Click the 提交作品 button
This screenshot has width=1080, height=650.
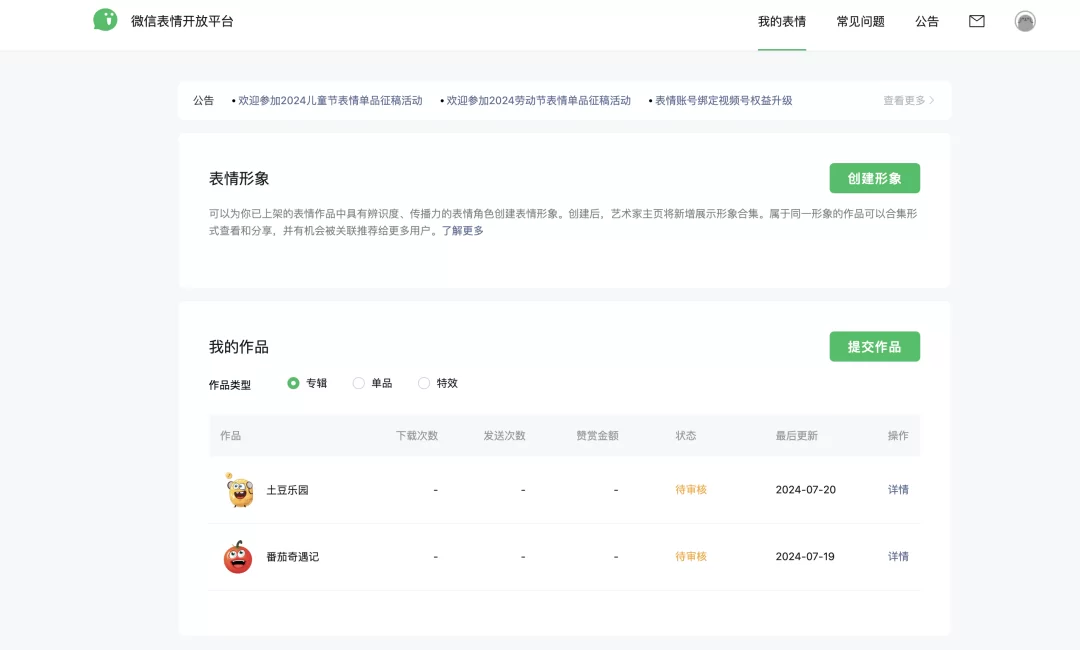tap(874, 346)
